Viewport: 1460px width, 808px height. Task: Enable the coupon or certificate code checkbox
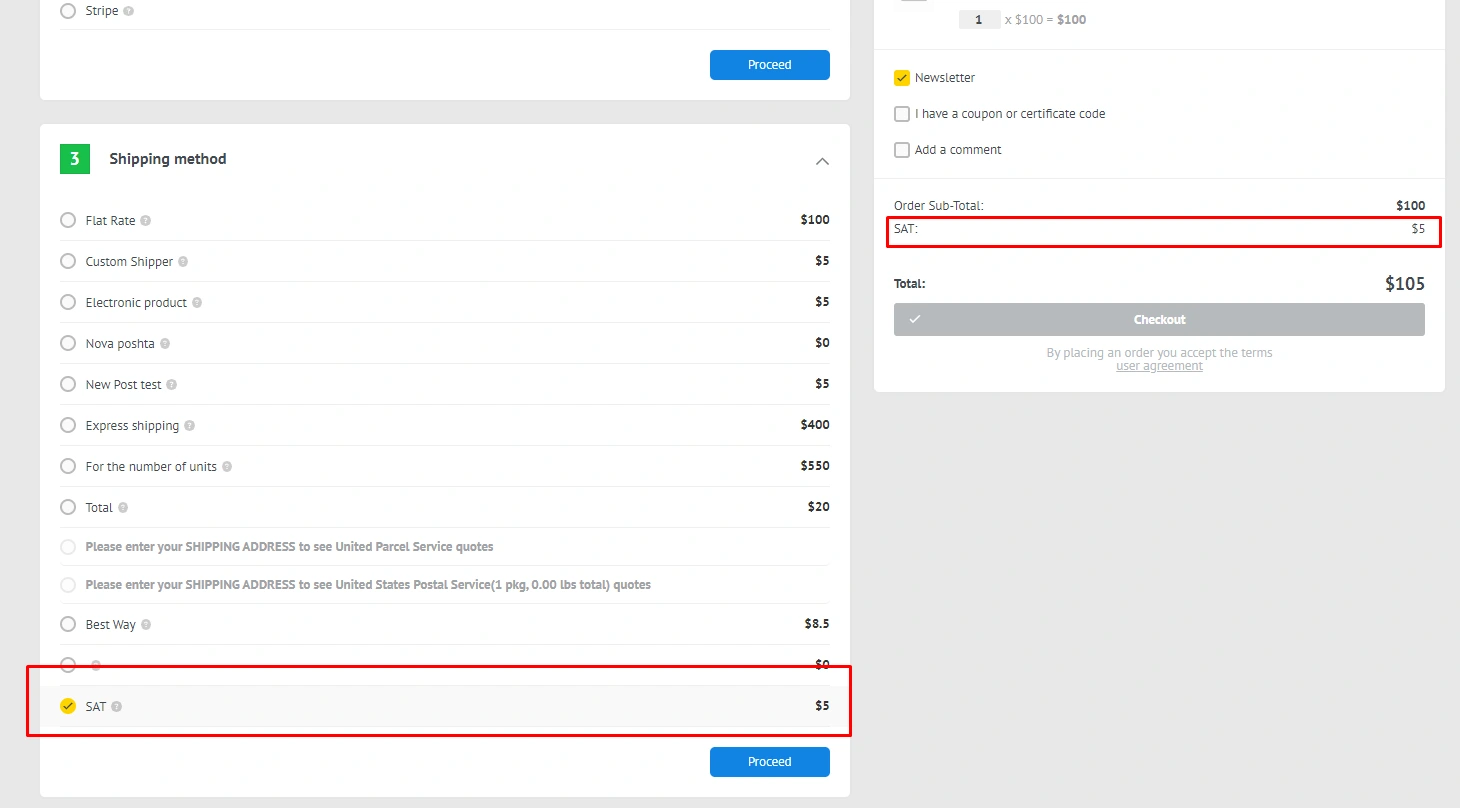point(902,114)
